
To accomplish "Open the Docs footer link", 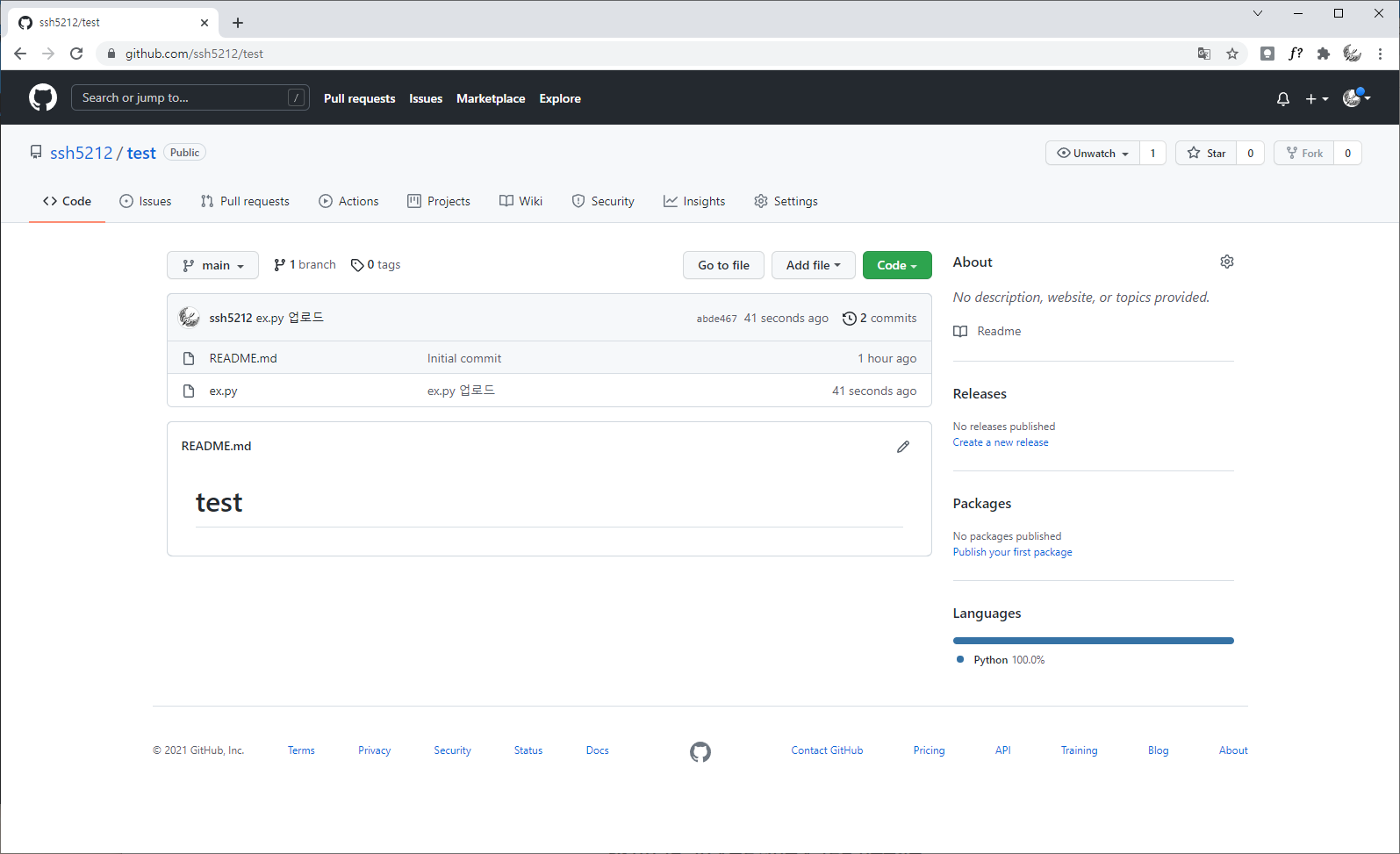I will 598,750.
